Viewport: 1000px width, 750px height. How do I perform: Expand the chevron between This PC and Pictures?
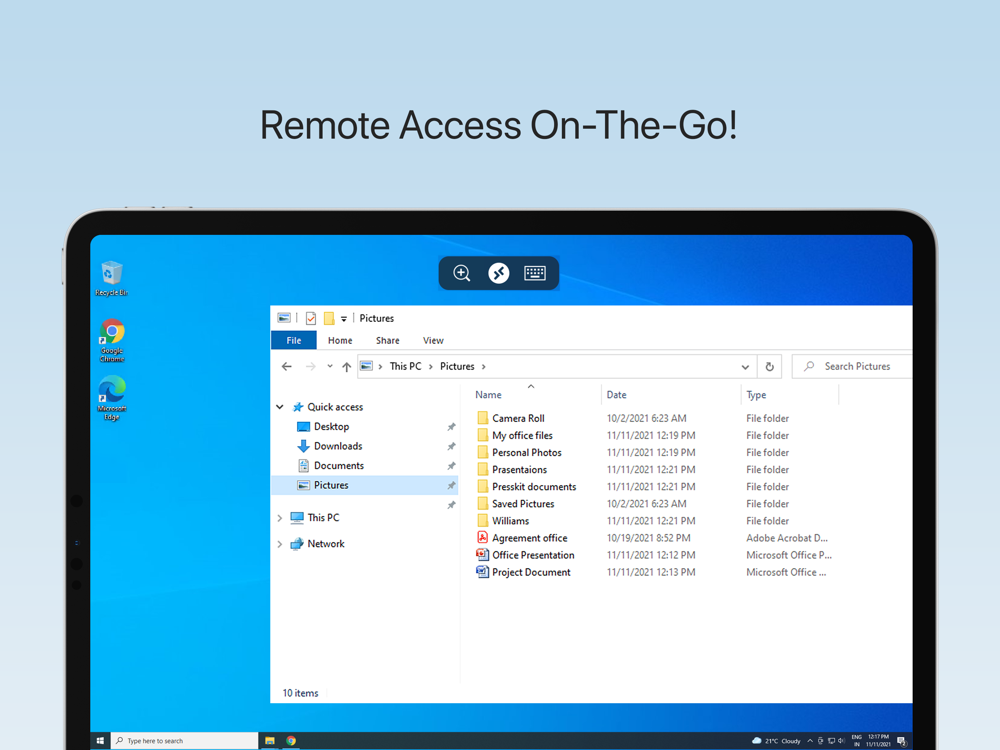[431, 367]
